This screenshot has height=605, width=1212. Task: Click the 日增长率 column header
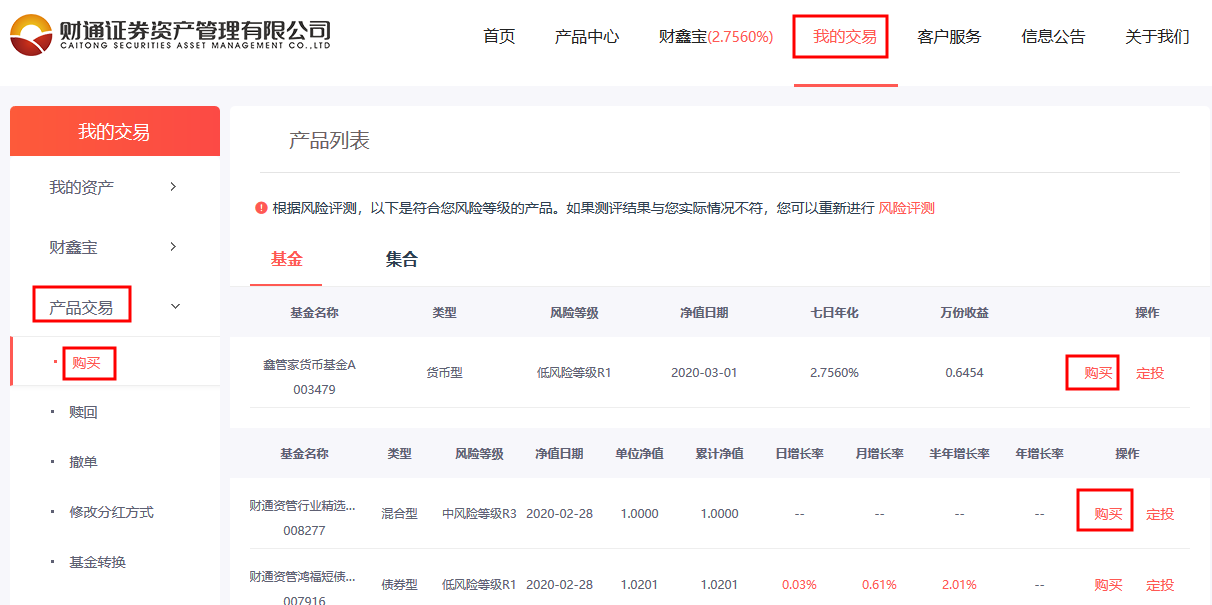[799, 454]
